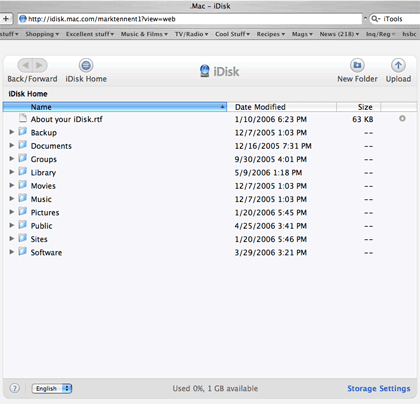
Task: Click the Pictures folder icon
Action: point(22,211)
